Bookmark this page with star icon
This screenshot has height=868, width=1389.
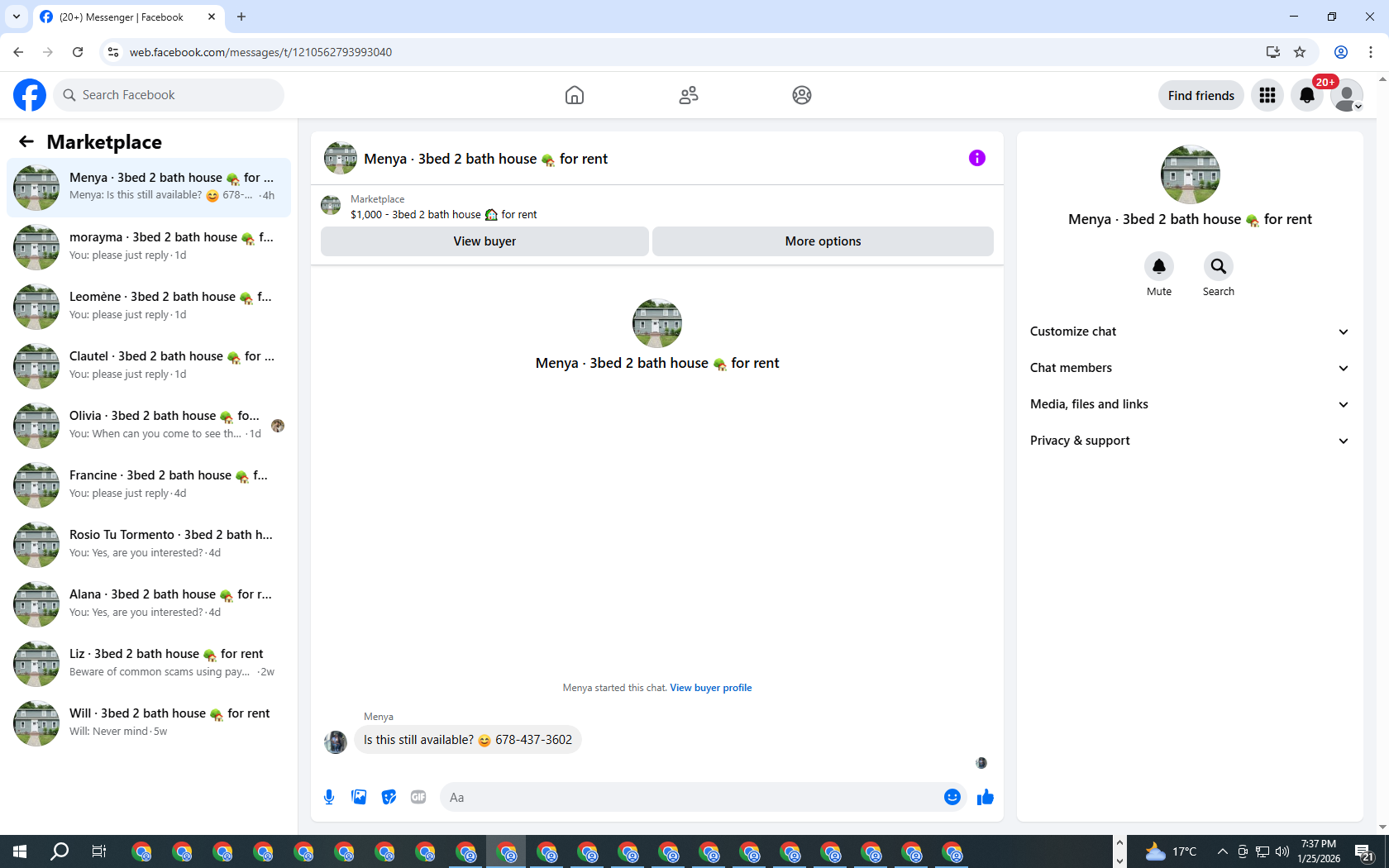coord(1300,52)
